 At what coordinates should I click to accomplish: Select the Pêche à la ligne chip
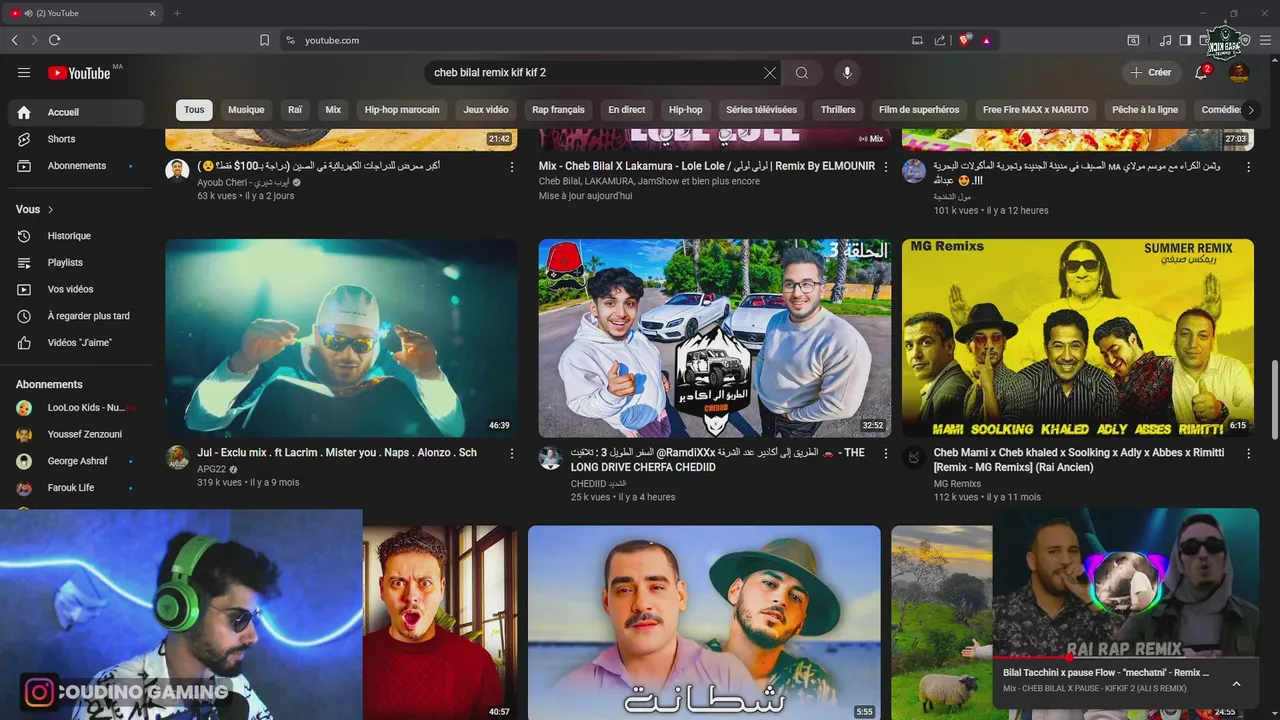(1145, 110)
